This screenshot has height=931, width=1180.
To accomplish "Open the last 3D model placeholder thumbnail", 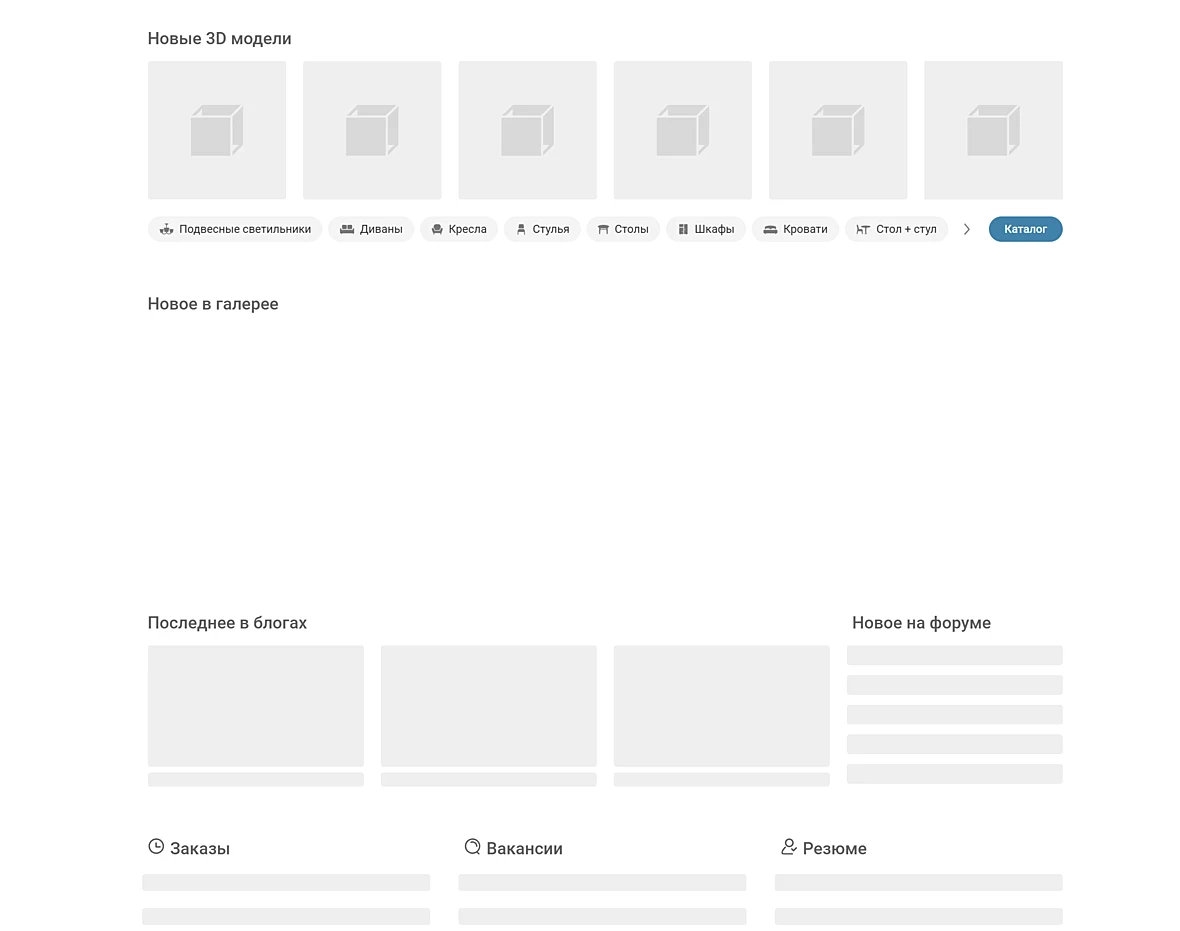I will [993, 130].
